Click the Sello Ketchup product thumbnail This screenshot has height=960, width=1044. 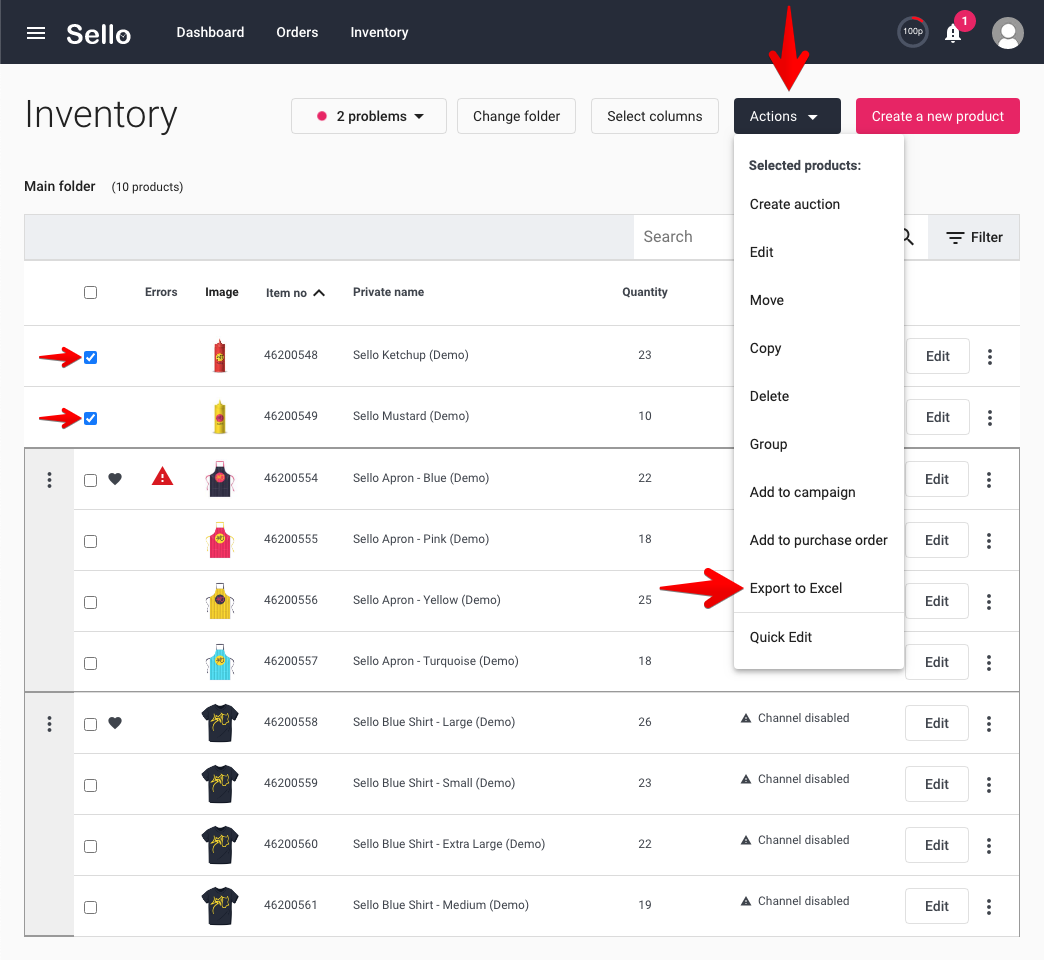[220, 356]
